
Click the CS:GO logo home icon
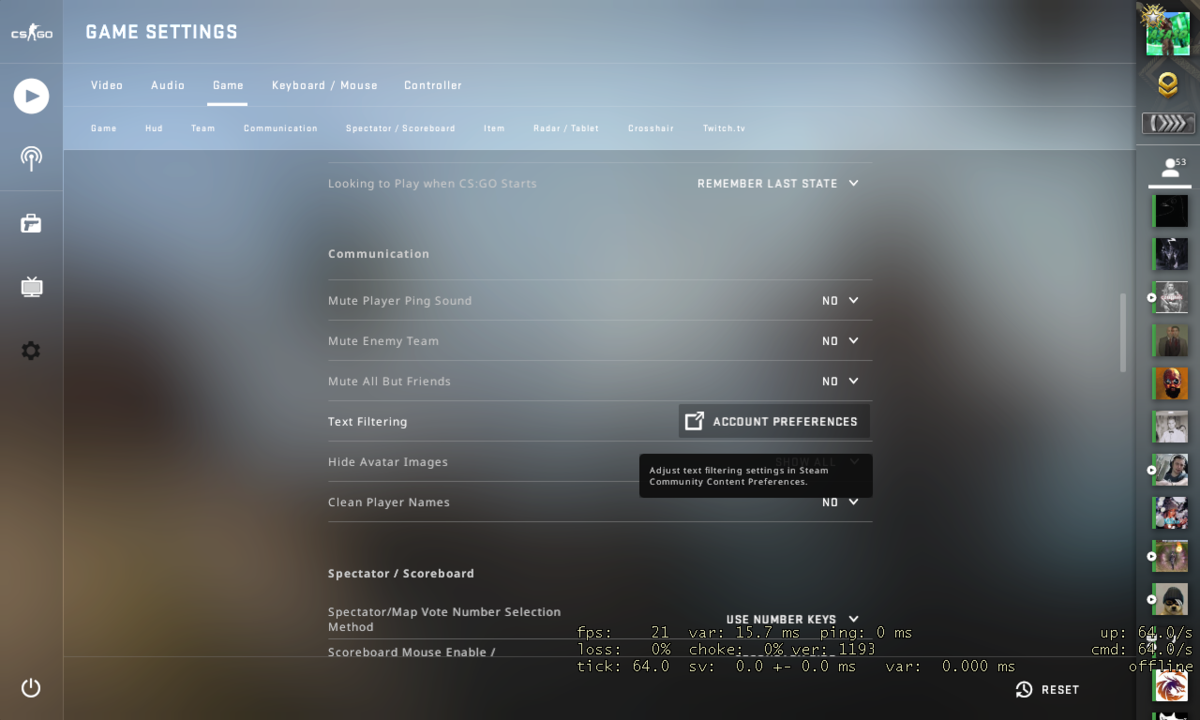pyautogui.click(x=31, y=34)
